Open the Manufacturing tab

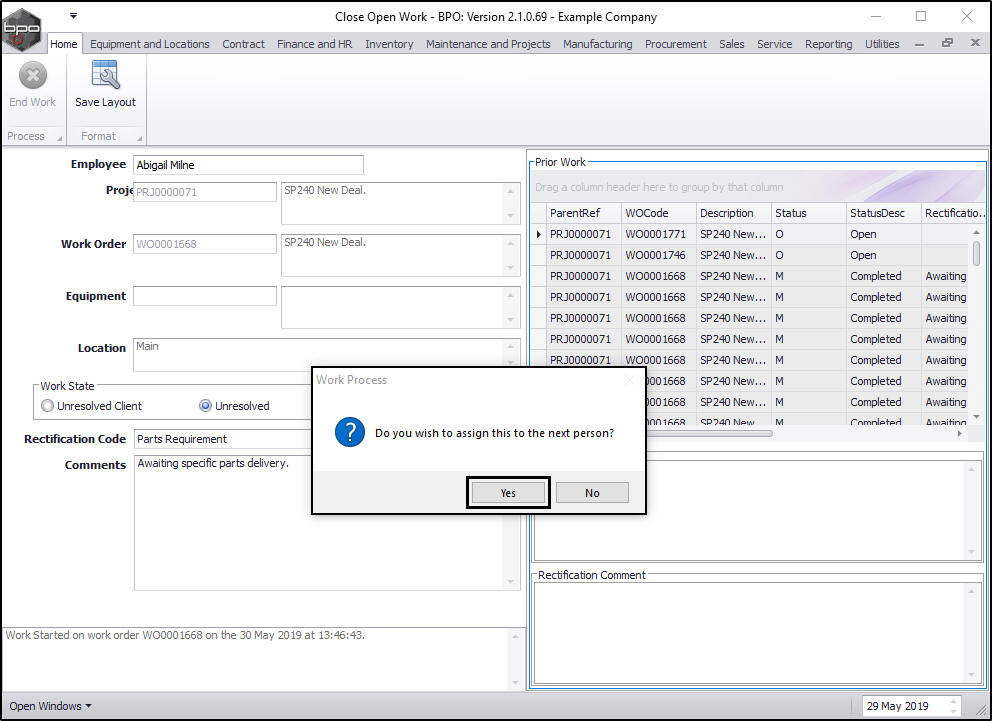click(x=598, y=44)
